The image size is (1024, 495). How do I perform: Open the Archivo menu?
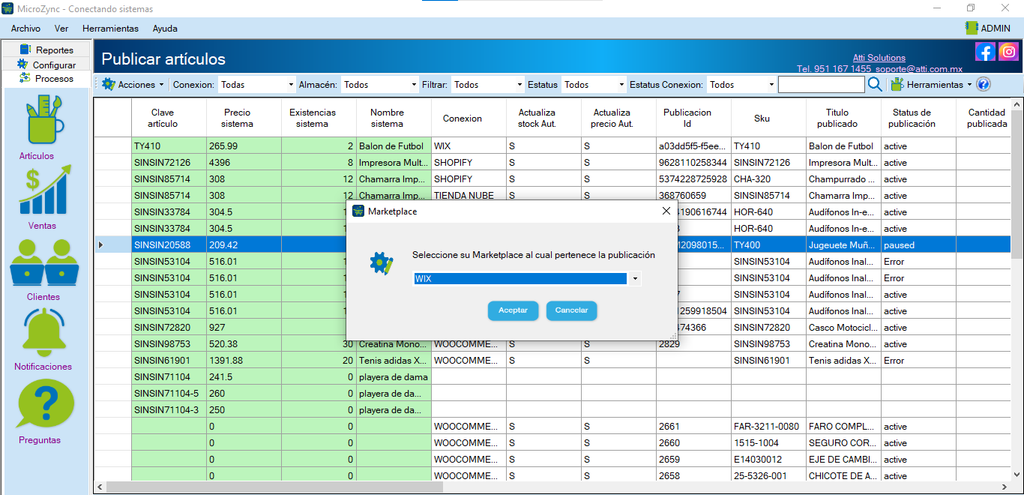[x=25, y=29]
